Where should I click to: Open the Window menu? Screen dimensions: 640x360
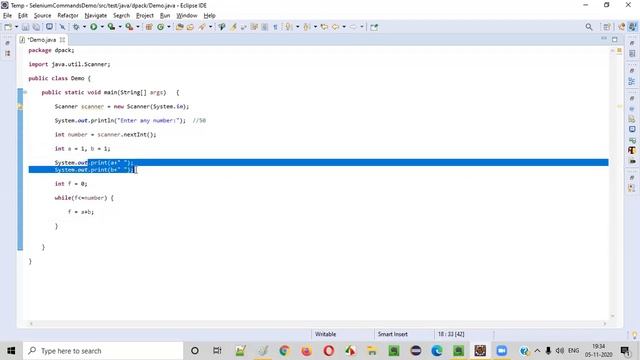(x=187, y=16)
